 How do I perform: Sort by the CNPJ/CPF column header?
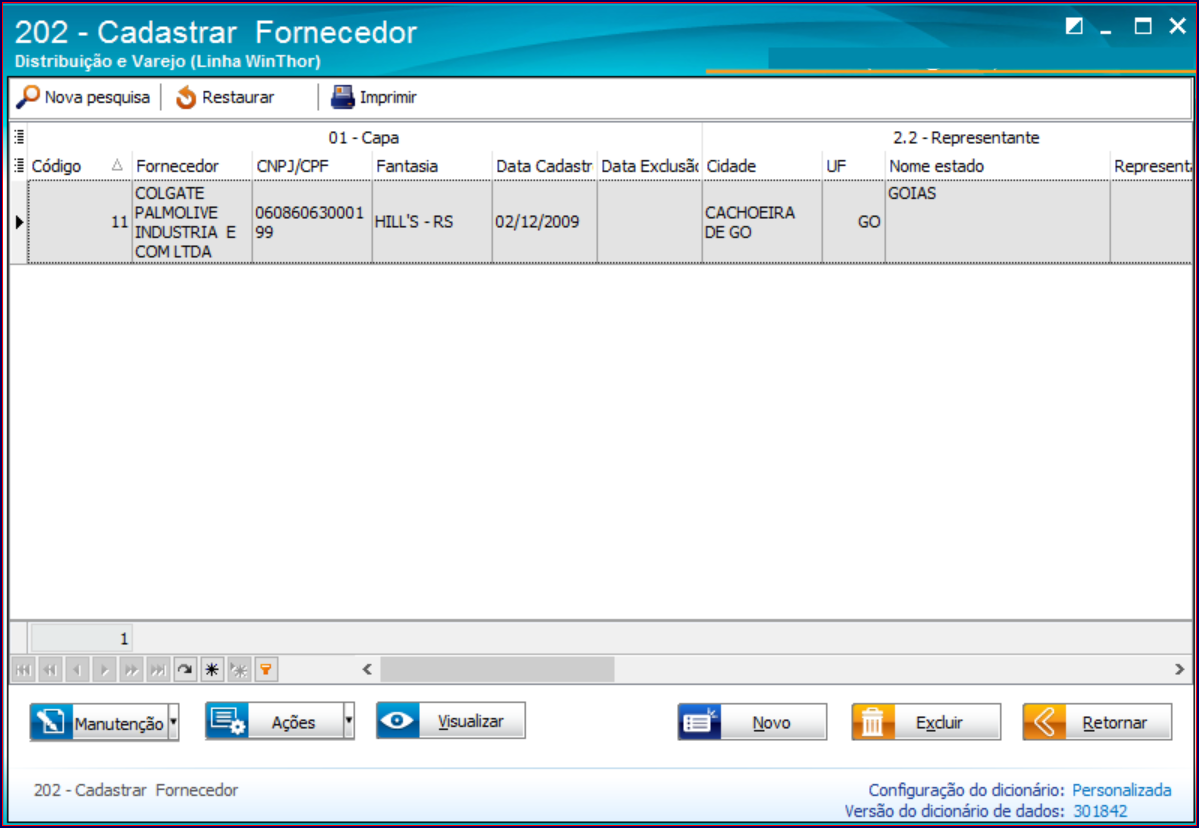[312, 166]
